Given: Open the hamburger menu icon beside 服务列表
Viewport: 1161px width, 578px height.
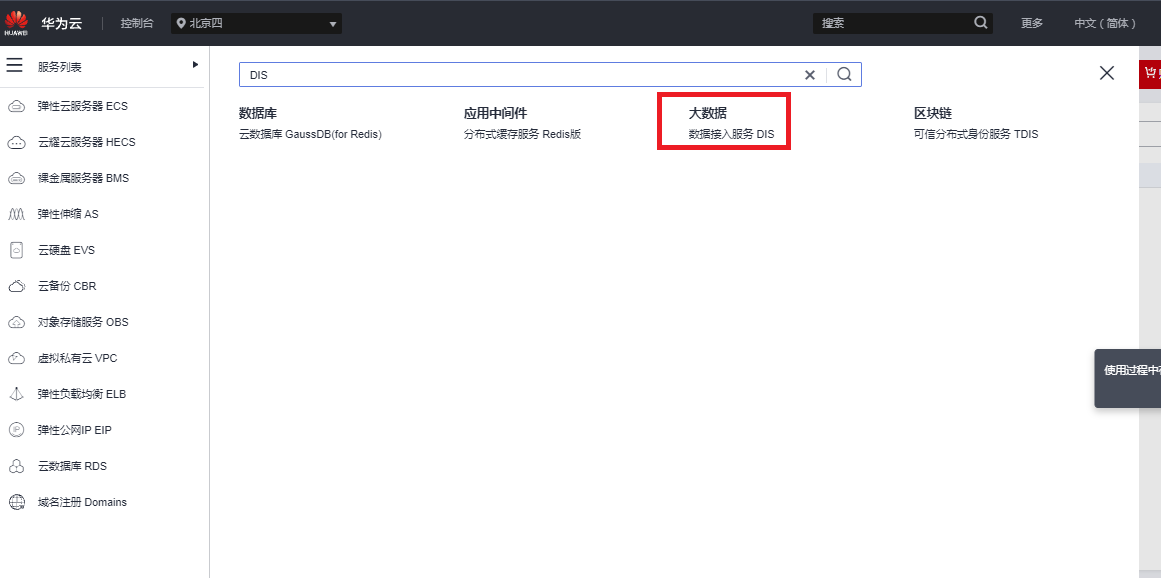Looking at the screenshot, I should [x=15, y=66].
